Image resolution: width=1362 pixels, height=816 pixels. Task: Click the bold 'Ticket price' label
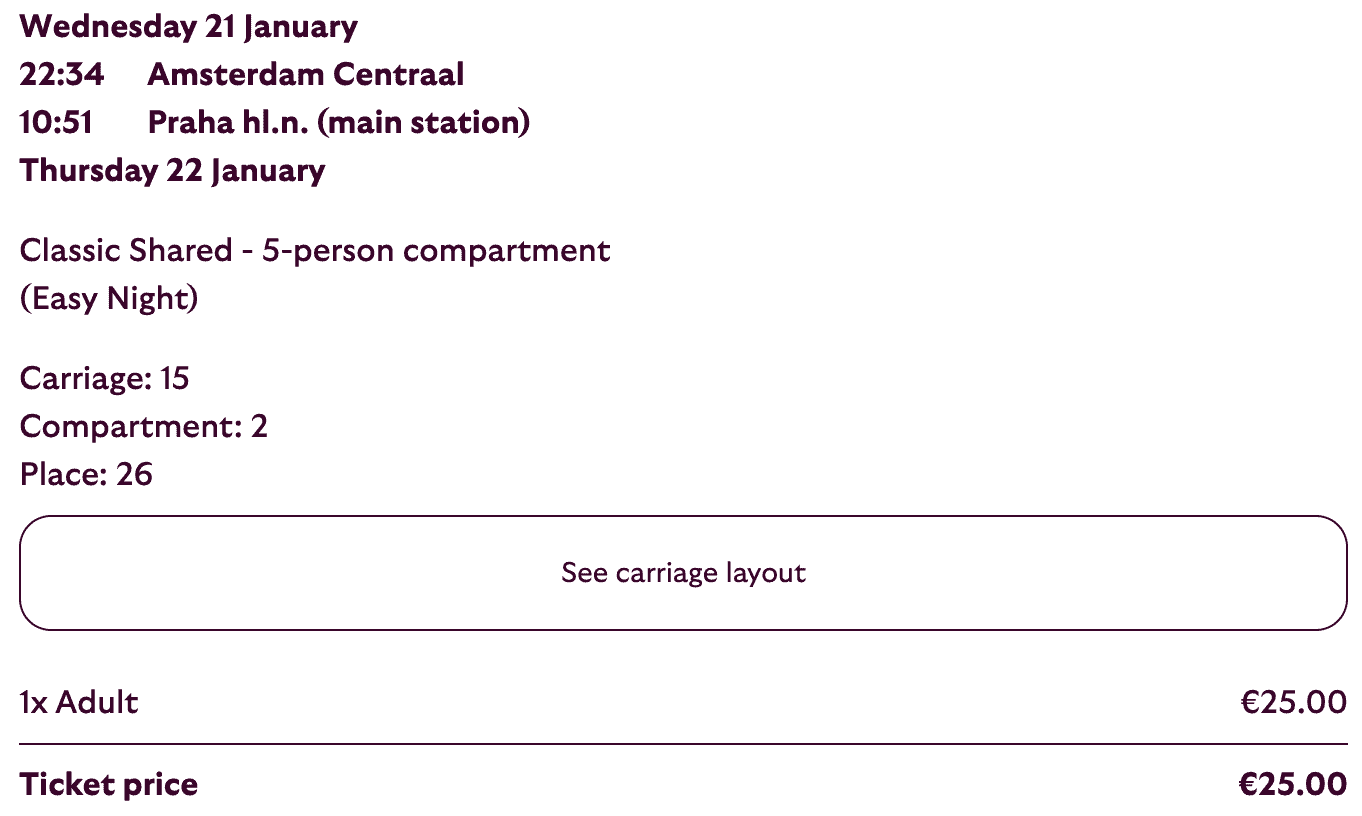[x=108, y=785]
